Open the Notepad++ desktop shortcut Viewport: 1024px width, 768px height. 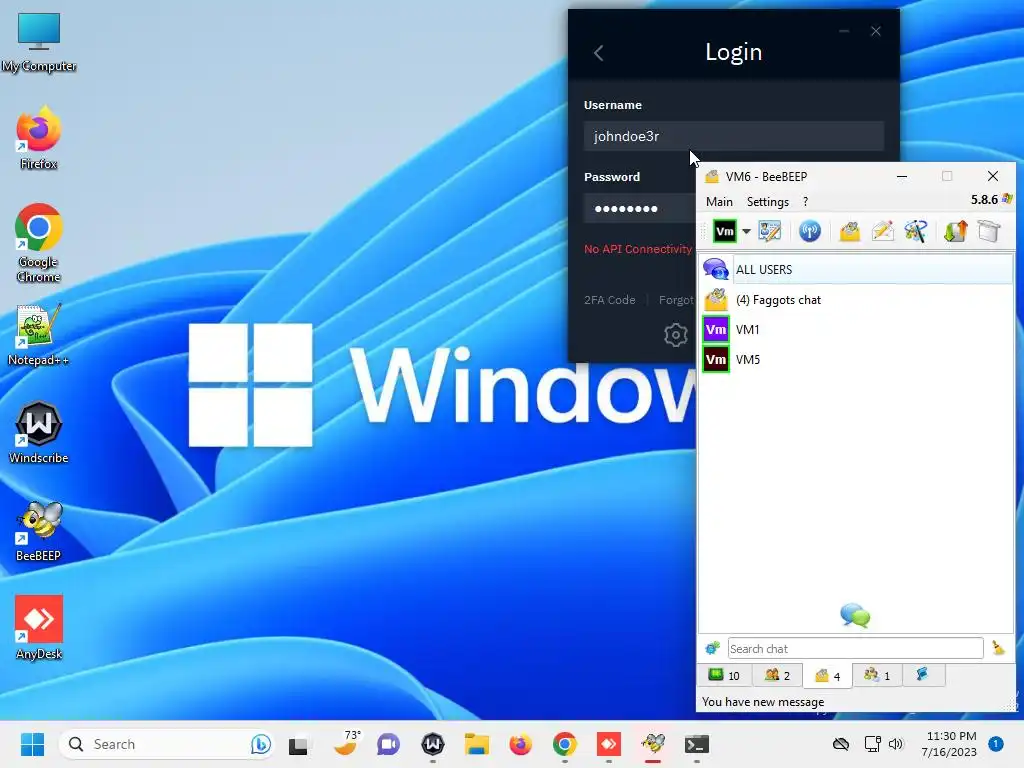39,334
